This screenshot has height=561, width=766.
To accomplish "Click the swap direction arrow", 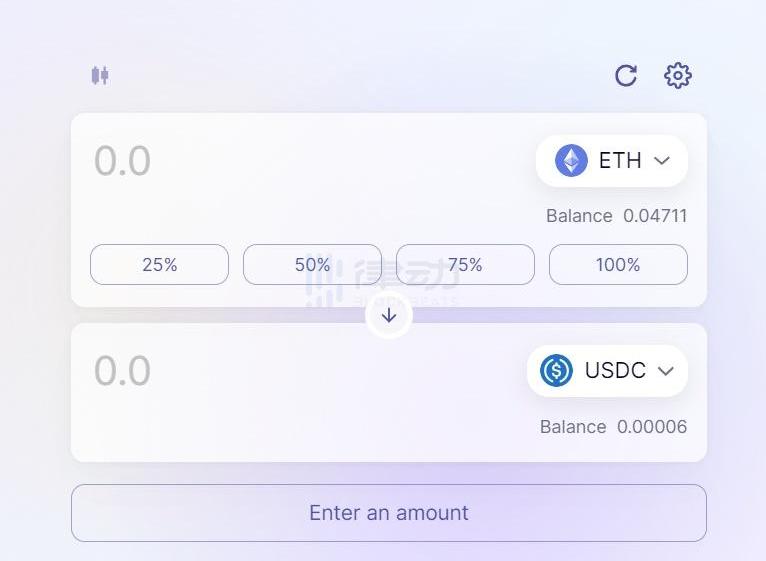I will click(x=389, y=316).
